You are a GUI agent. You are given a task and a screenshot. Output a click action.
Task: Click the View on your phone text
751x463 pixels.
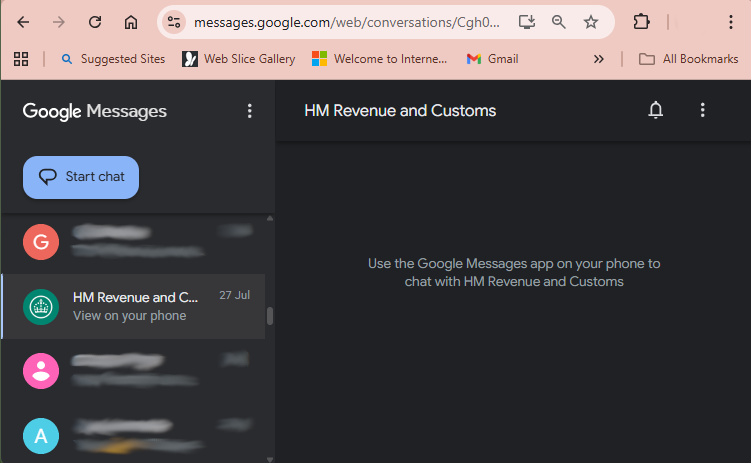pyautogui.click(x=129, y=316)
